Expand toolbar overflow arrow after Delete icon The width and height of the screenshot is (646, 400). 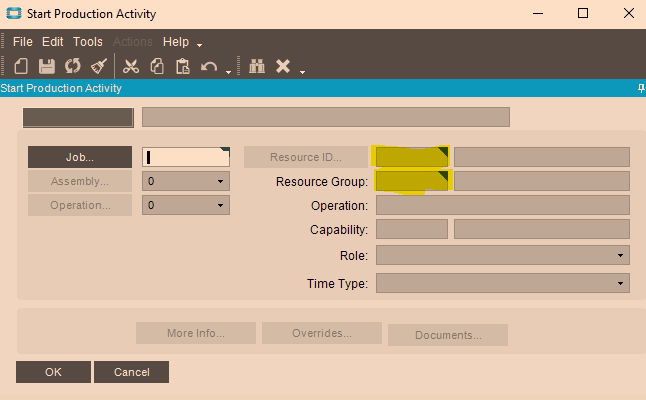pos(302,72)
